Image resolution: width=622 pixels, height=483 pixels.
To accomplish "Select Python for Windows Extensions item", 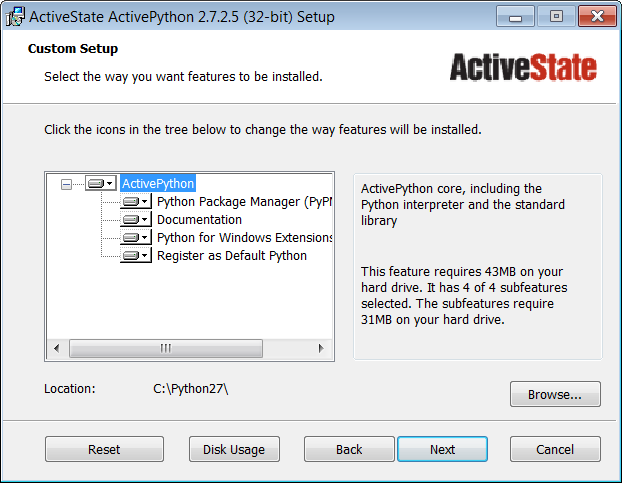I will pos(244,238).
